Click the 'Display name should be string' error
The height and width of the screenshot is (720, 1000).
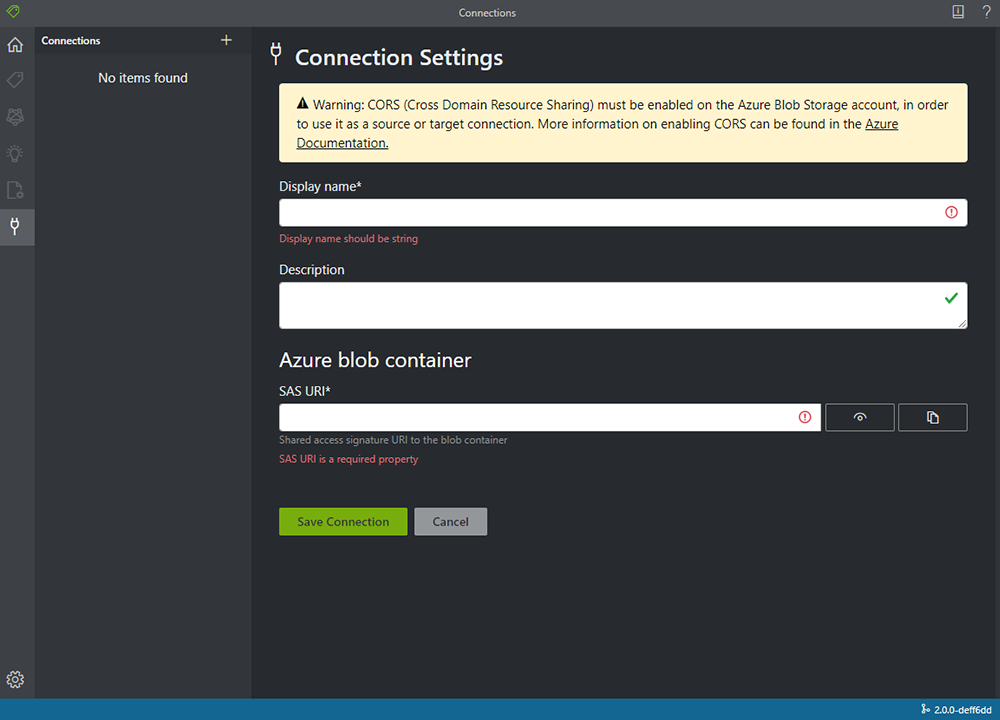[x=348, y=239]
